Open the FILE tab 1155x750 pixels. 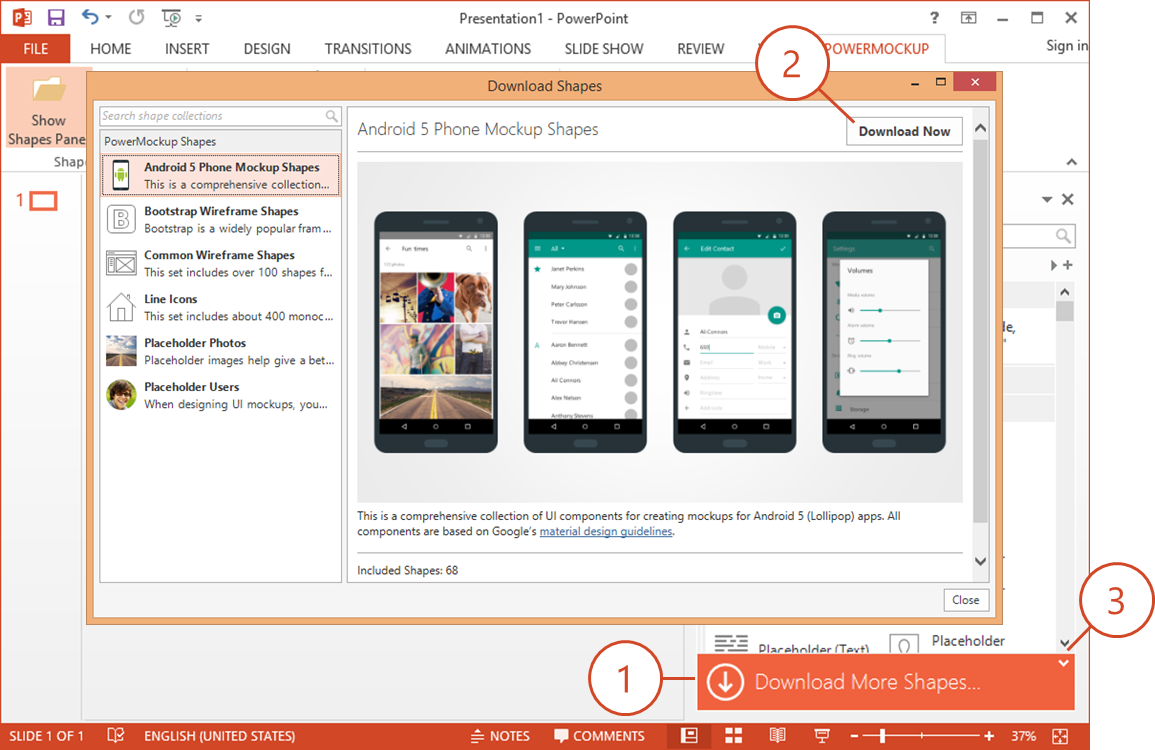35,49
